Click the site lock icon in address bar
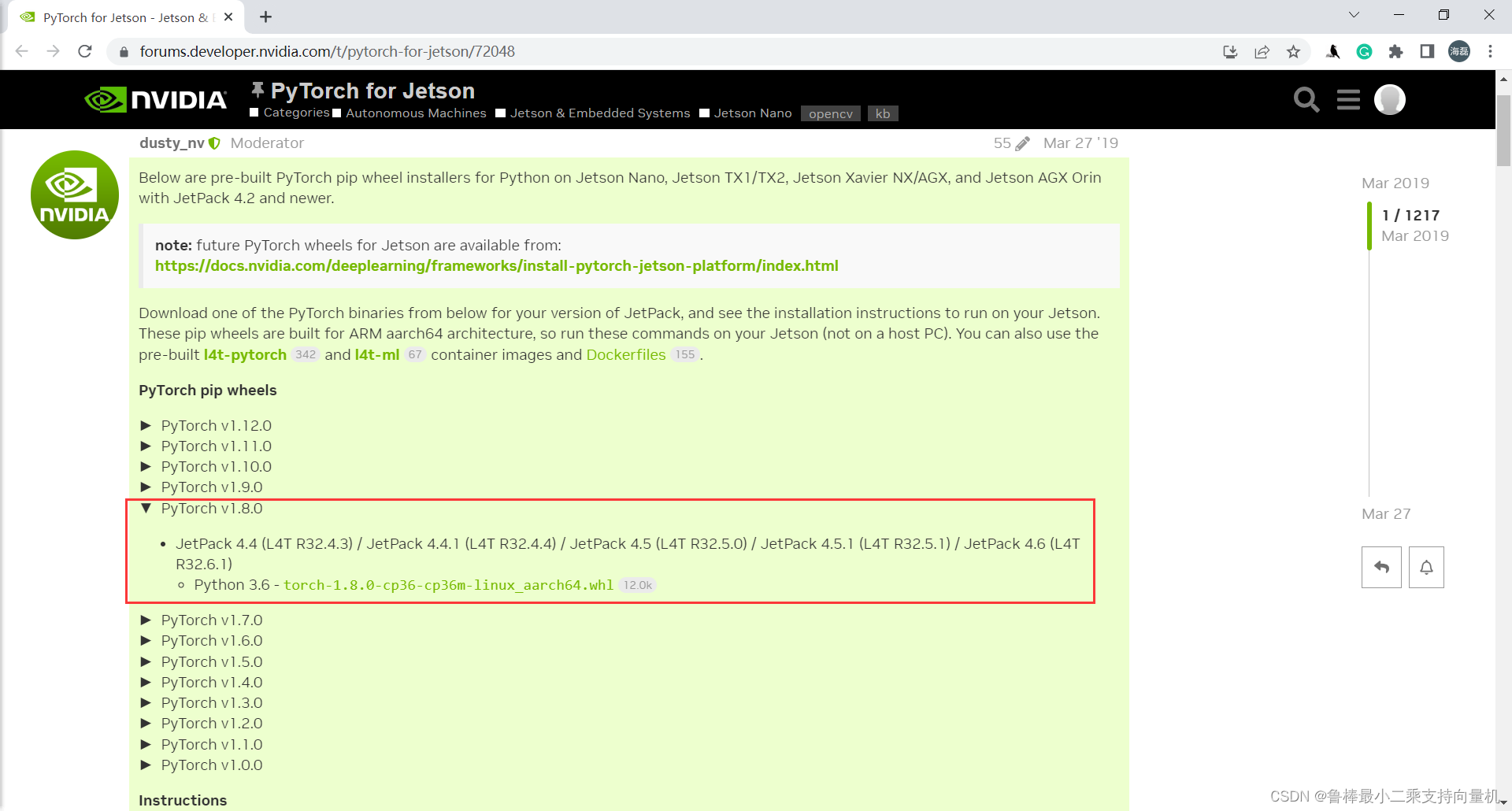1512x811 pixels. 123,52
